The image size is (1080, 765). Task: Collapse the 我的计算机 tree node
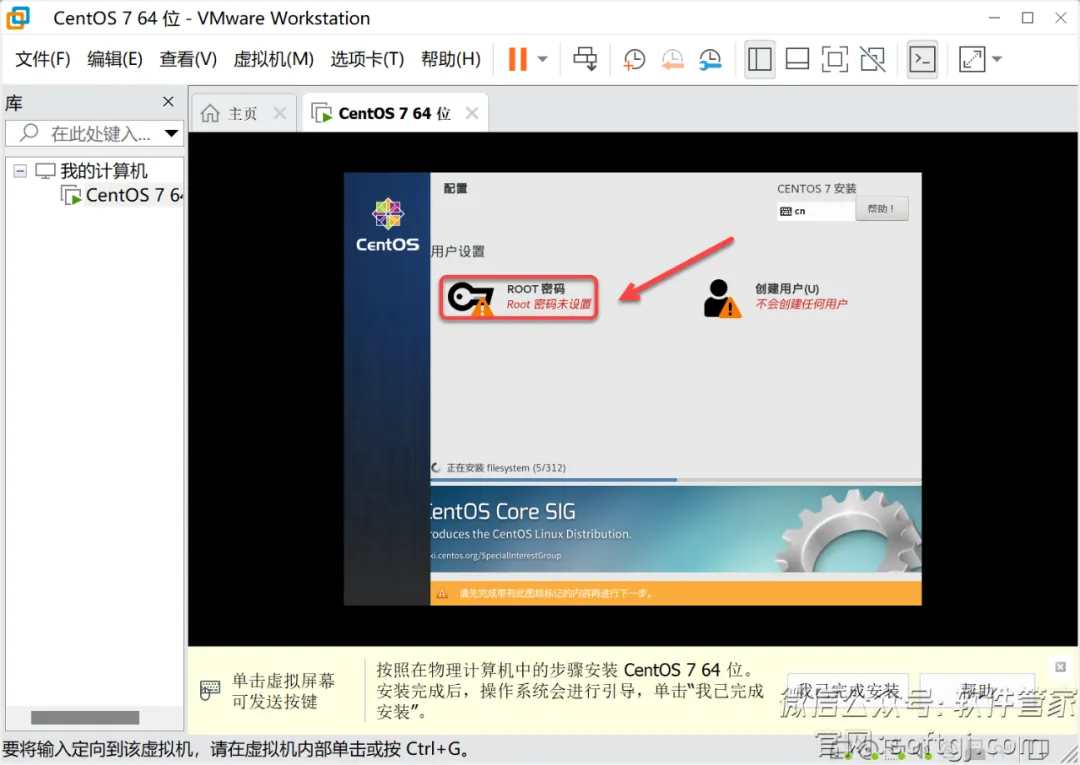21,171
